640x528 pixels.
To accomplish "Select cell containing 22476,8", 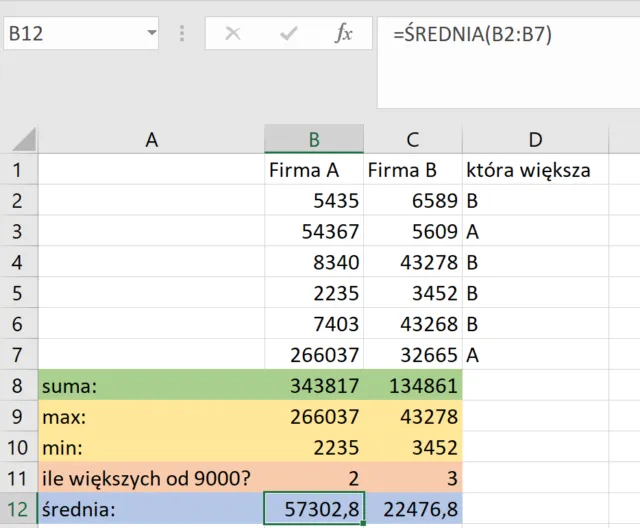I will [412, 509].
